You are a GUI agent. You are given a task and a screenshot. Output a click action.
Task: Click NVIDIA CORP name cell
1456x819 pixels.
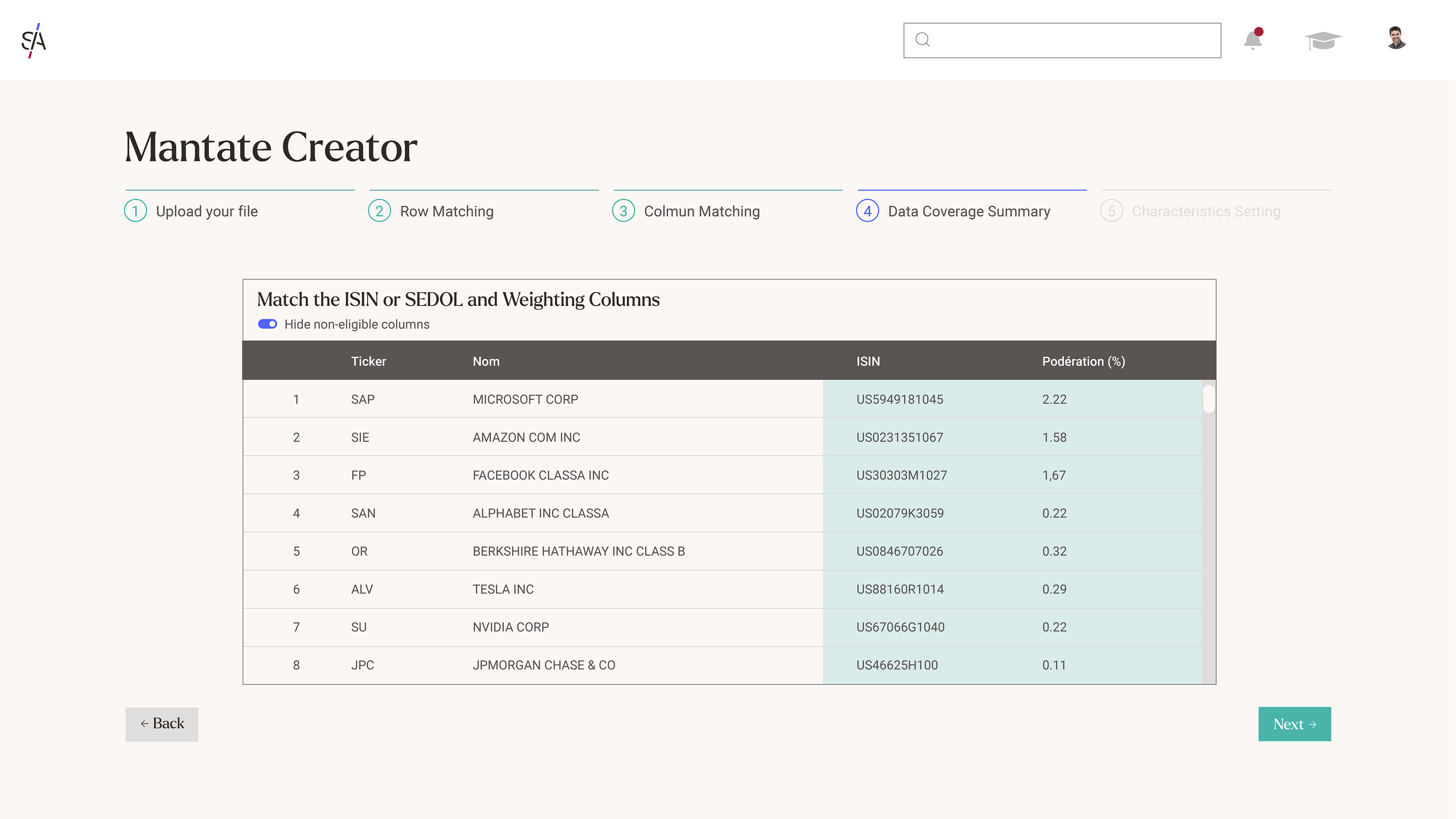[510, 628]
